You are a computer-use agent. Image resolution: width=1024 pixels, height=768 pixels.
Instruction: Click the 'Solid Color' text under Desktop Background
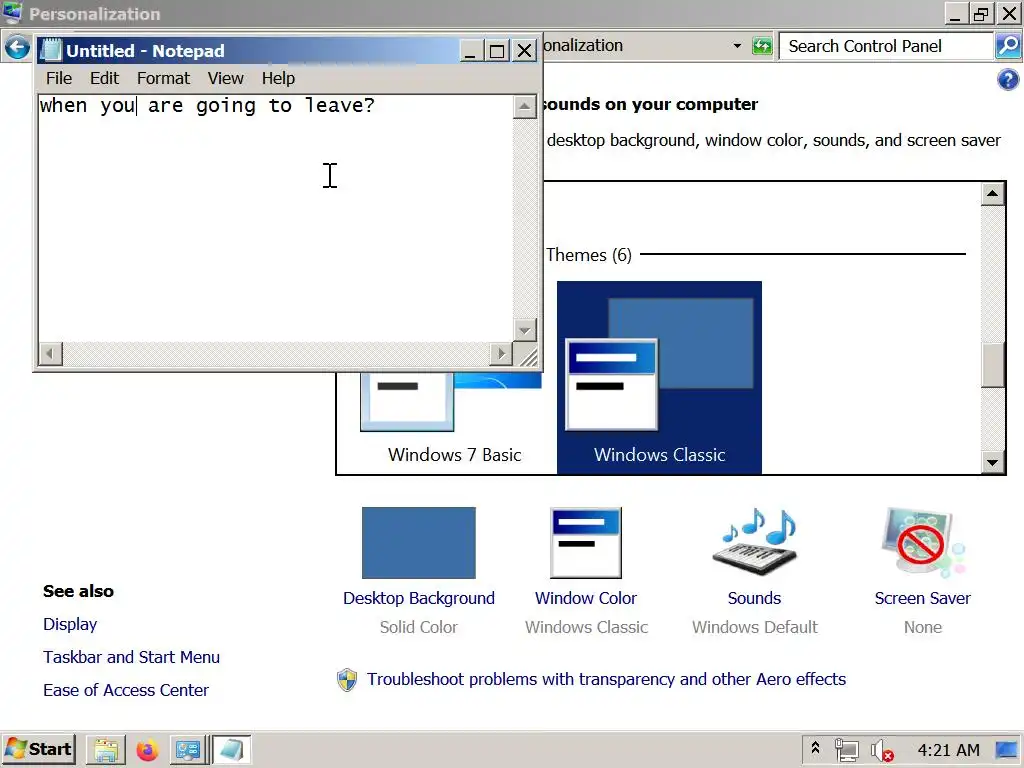tap(419, 628)
